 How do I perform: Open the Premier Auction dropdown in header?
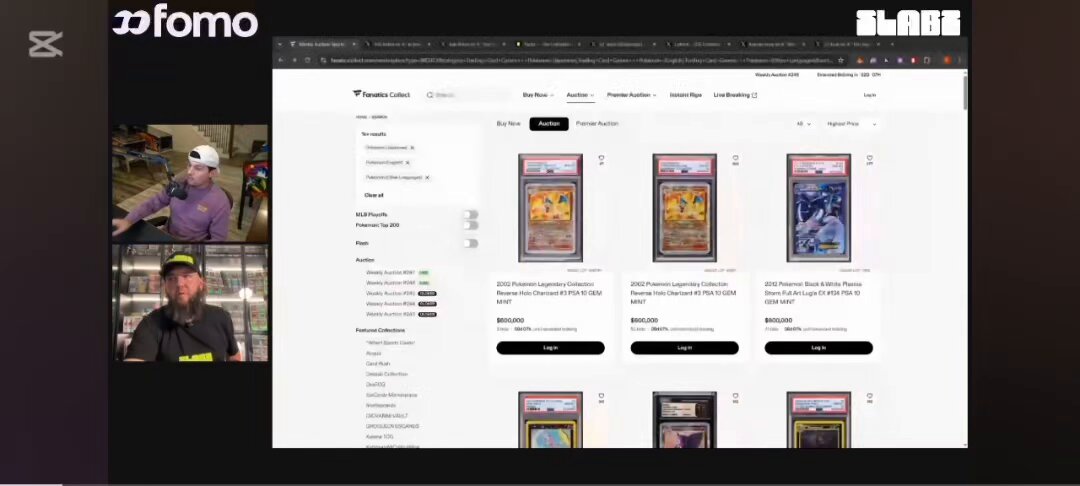tap(632, 95)
